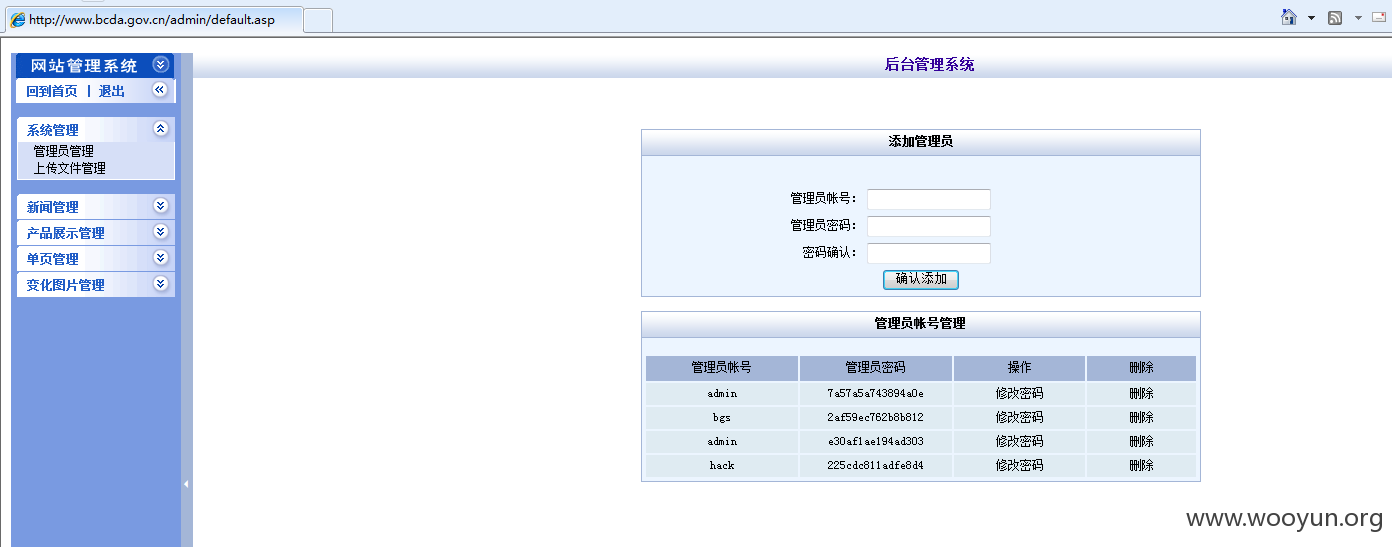Collapse the 系统管理 section

160,129
